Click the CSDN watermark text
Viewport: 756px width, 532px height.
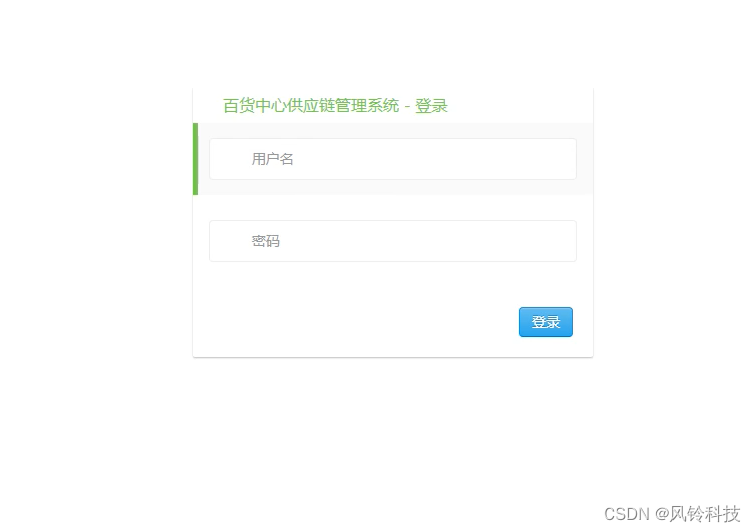(627, 514)
